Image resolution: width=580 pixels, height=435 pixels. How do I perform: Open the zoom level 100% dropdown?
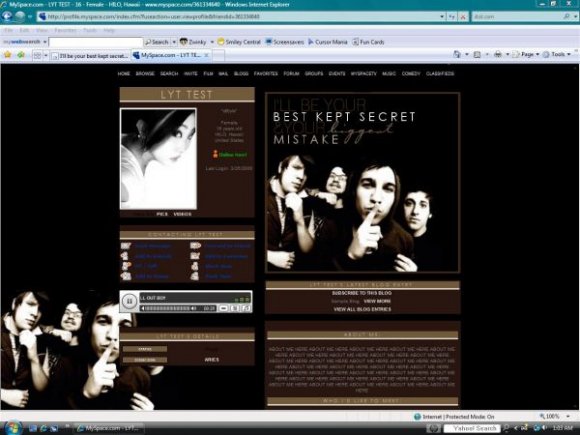568,416
